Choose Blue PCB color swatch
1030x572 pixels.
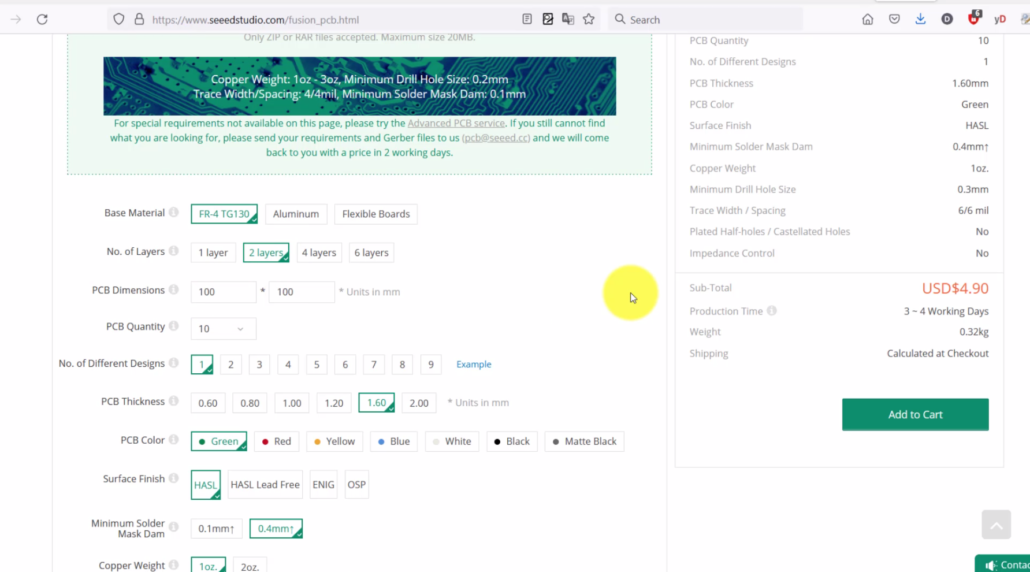[393, 441]
